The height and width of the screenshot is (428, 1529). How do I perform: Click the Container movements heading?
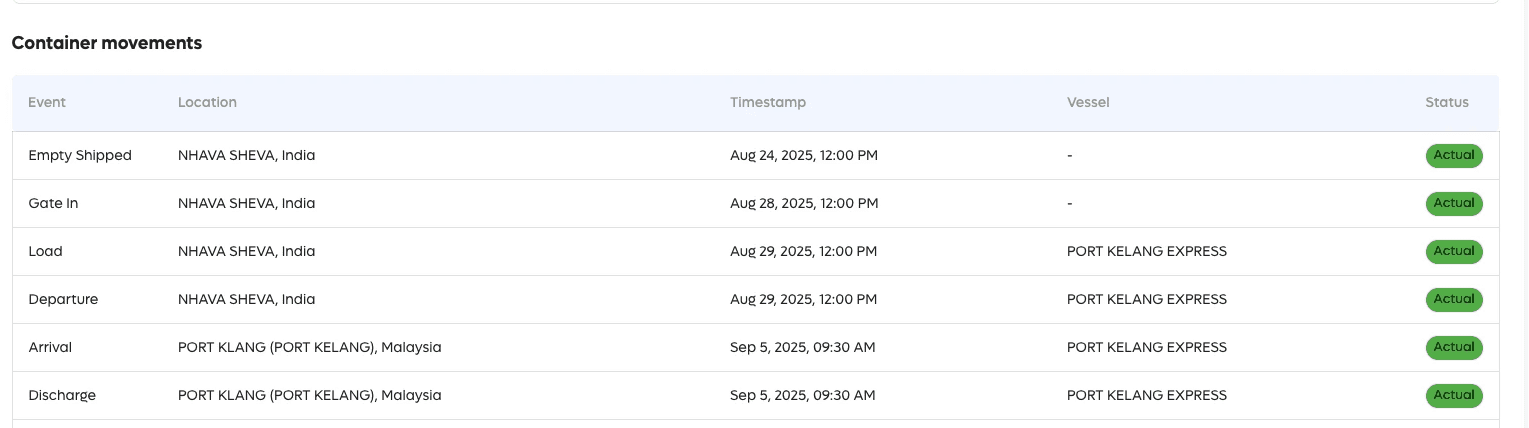pos(107,43)
